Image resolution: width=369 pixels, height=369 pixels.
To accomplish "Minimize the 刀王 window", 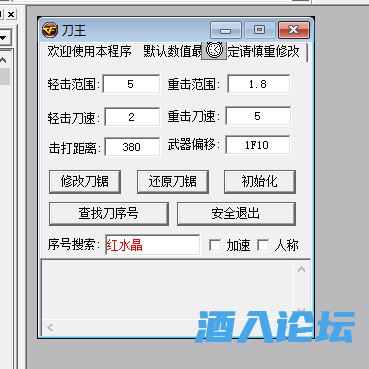I will [x=226, y=30].
